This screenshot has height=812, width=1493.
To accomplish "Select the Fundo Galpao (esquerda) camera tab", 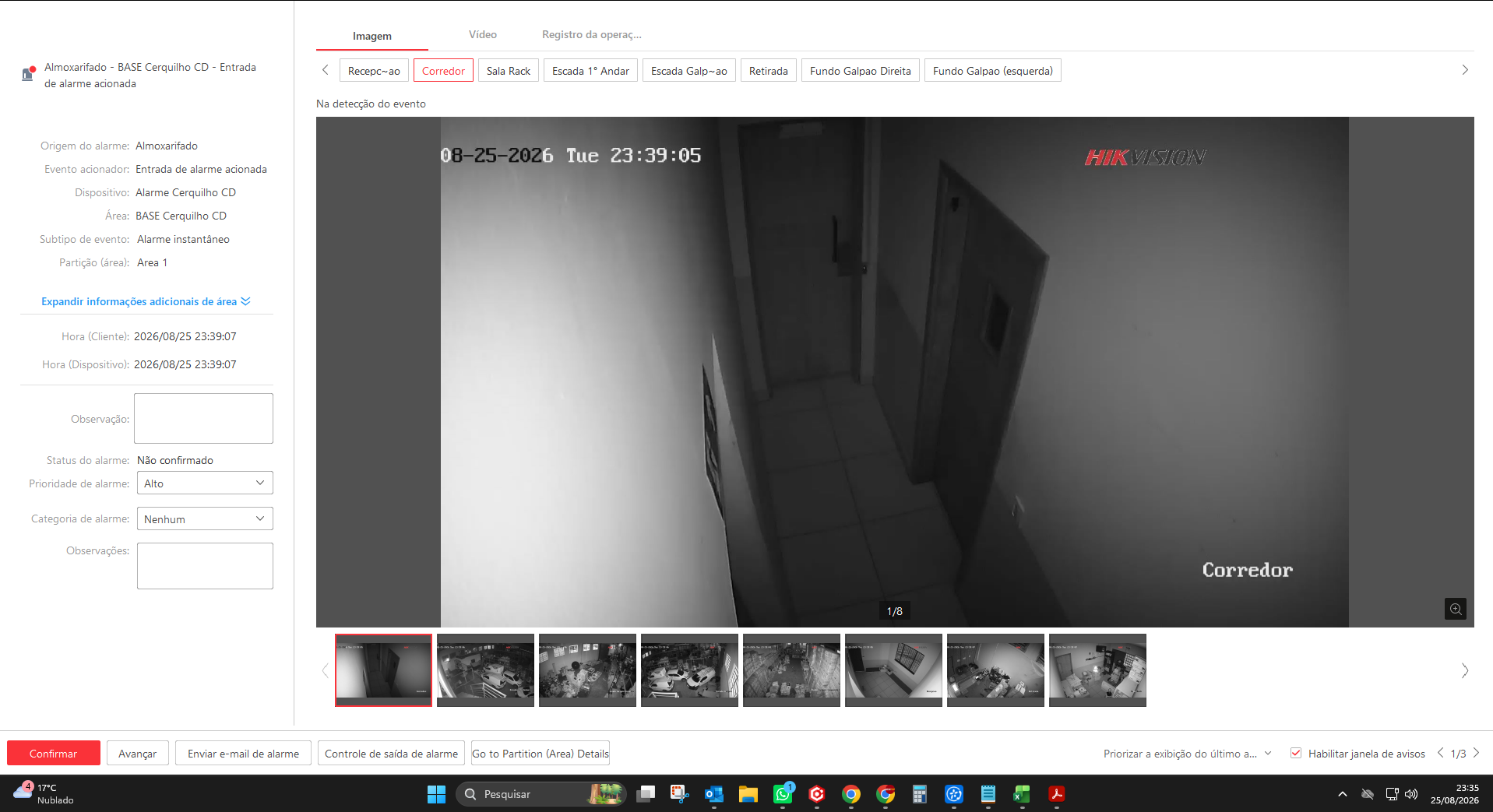I will [x=993, y=71].
